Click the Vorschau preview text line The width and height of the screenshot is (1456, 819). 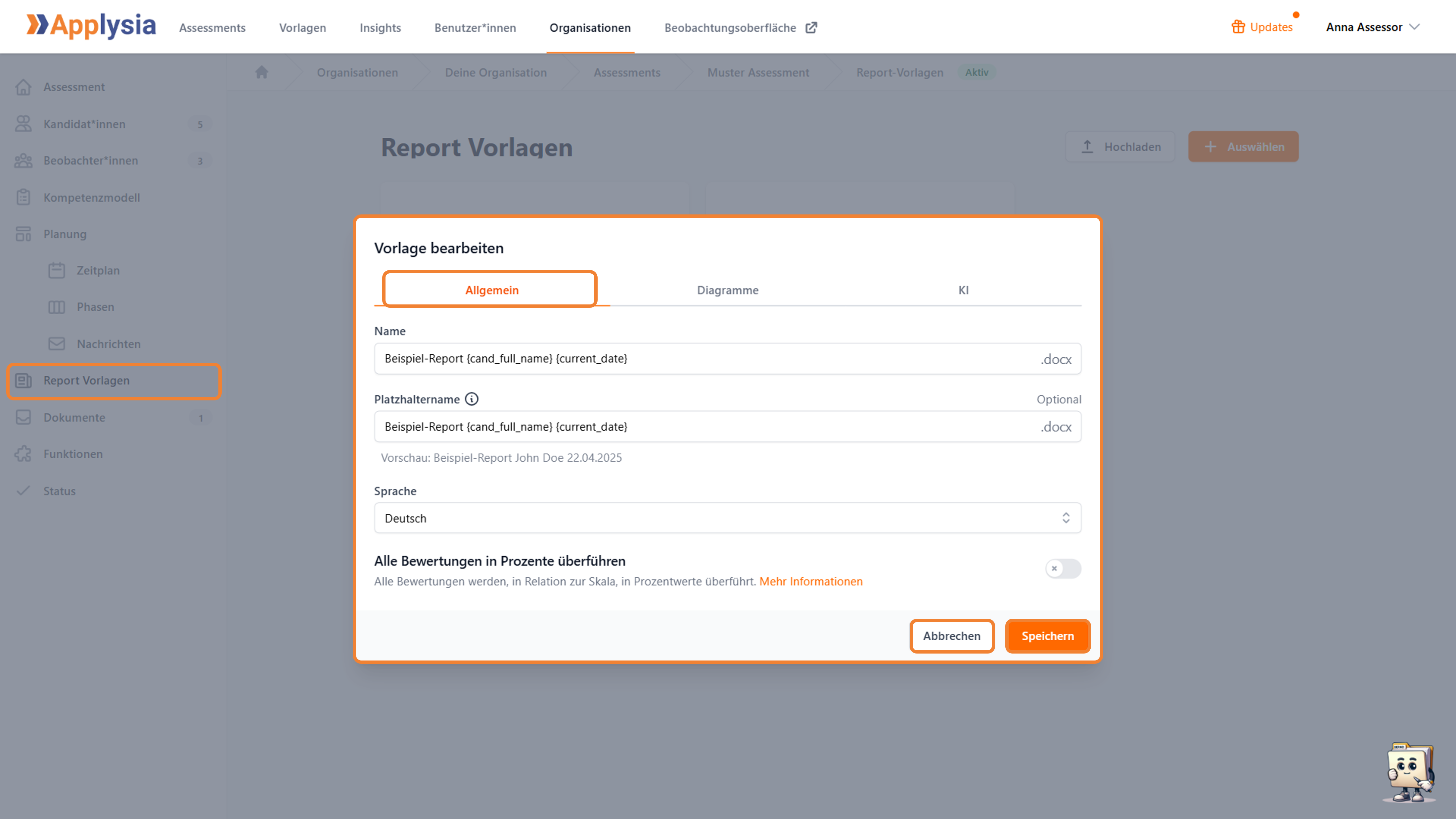click(501, 458)
